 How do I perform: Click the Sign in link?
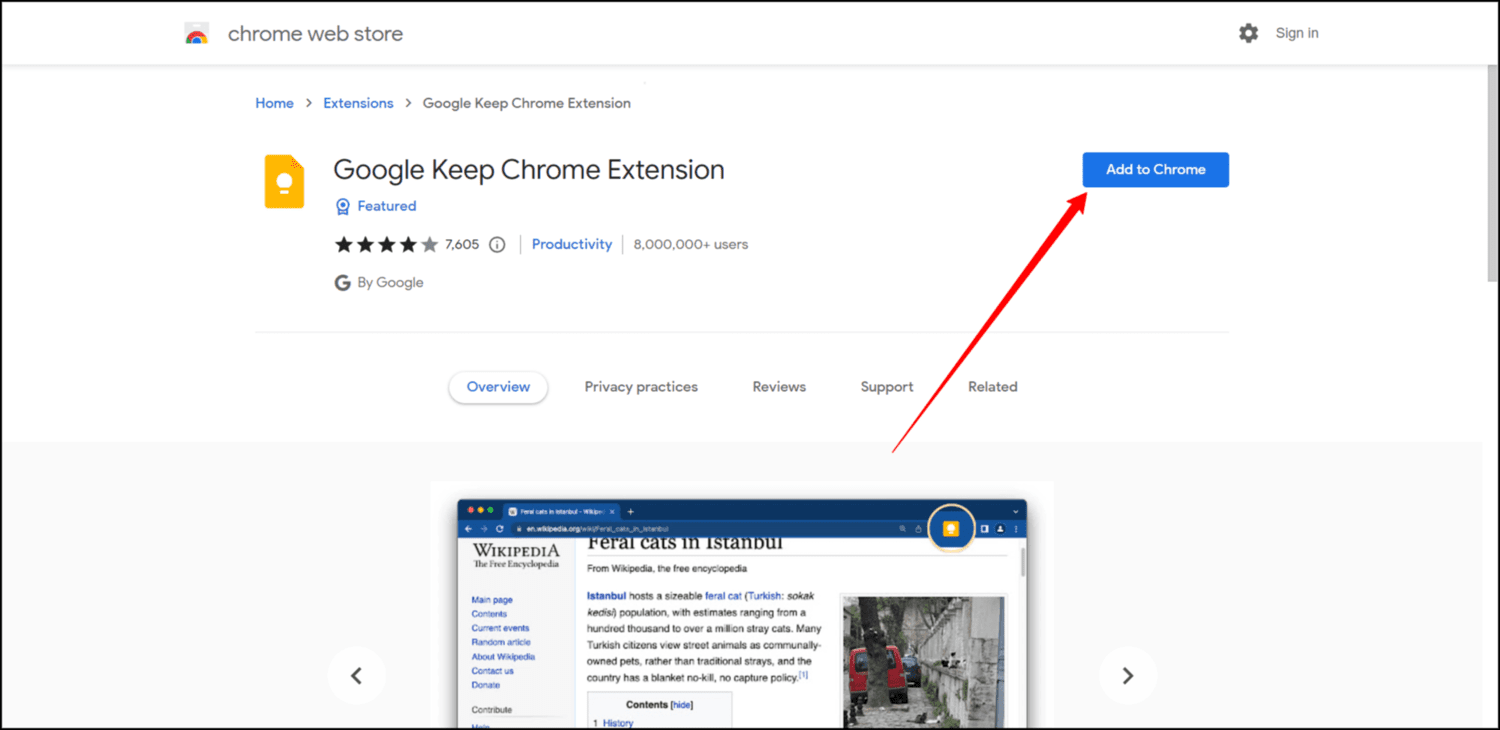click(x=1296, y=32)
